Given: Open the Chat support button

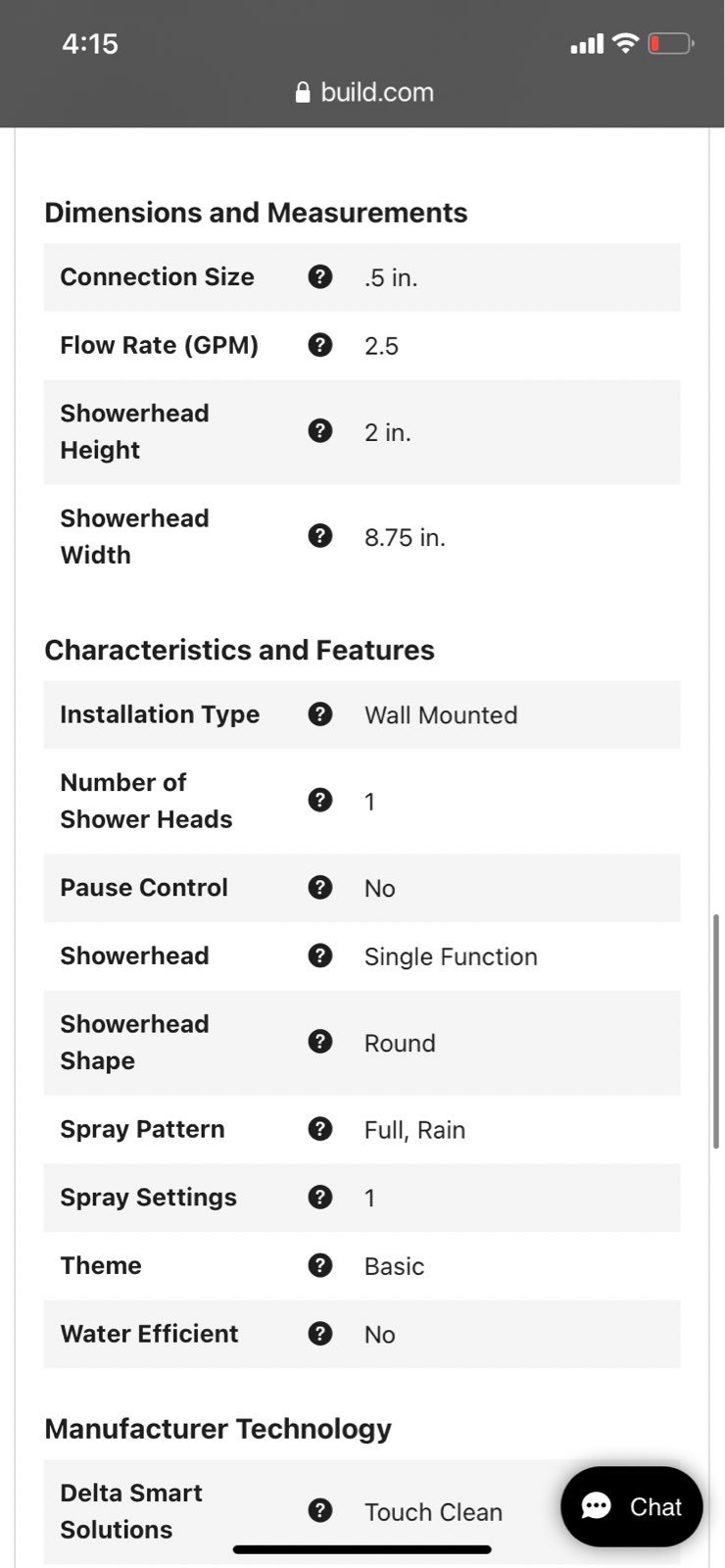Looking at the screenshot, I should [x=632, y=1507].
